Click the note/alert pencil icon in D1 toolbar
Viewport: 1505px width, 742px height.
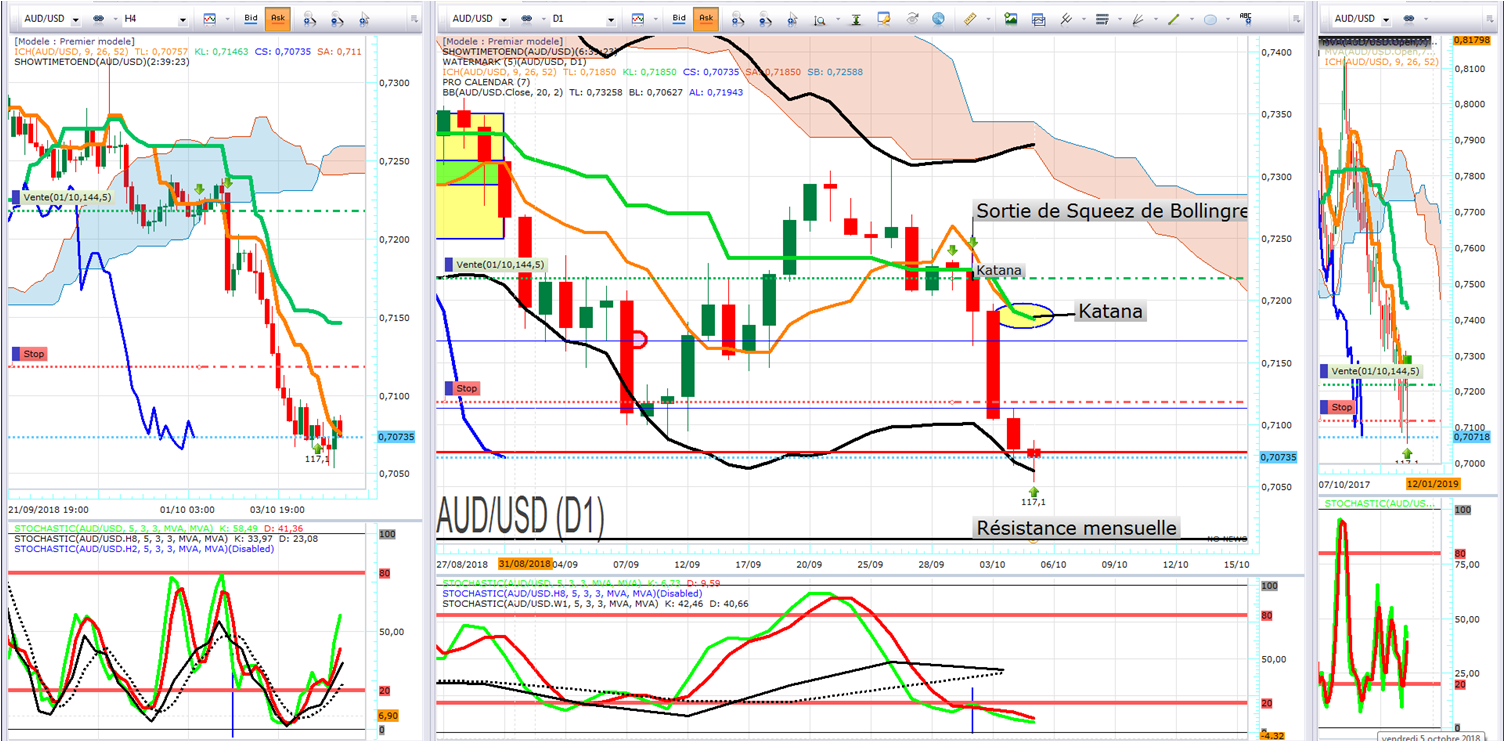(884, 19)
